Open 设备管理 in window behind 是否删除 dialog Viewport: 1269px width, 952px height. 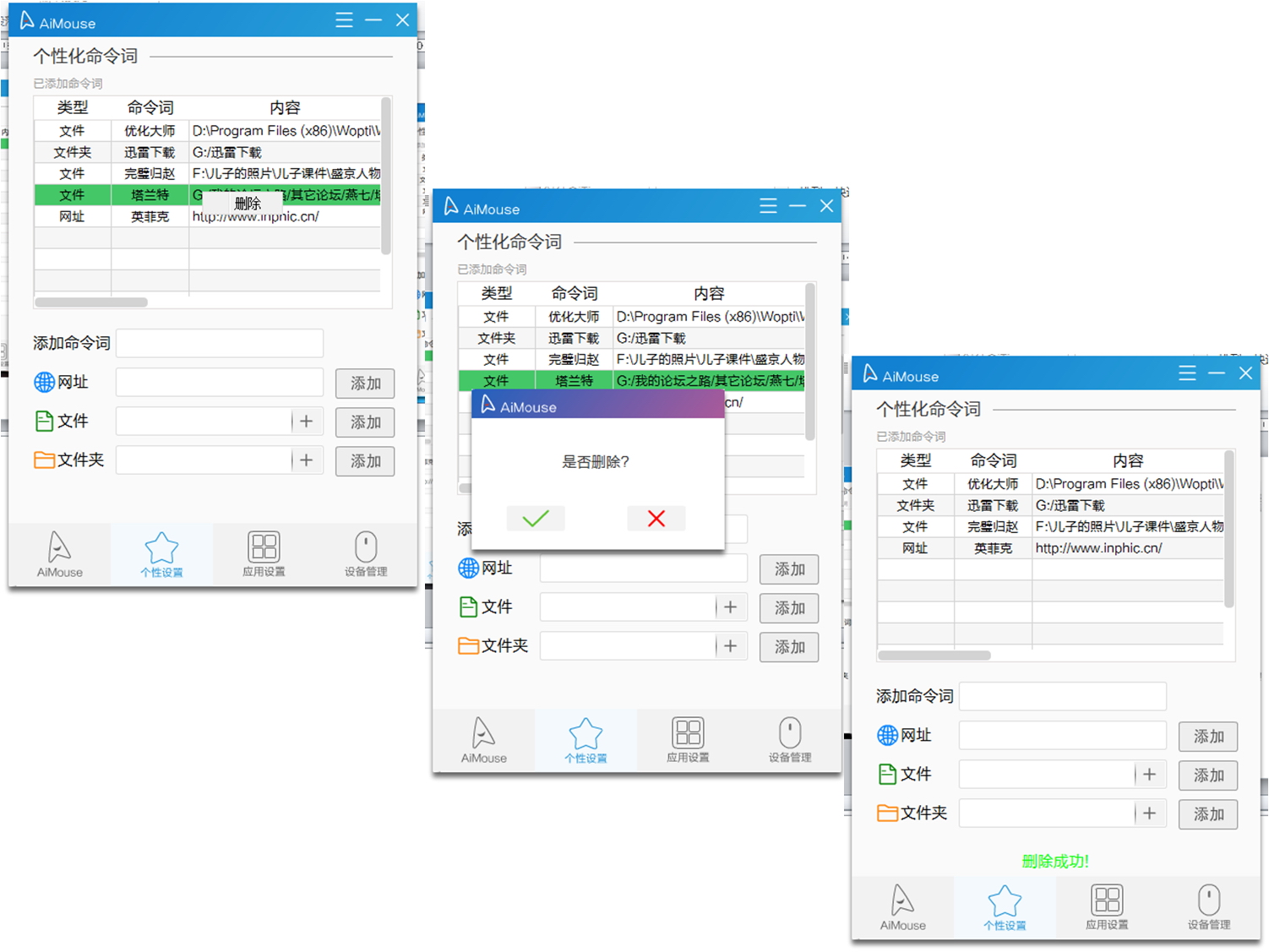(789, 740)
